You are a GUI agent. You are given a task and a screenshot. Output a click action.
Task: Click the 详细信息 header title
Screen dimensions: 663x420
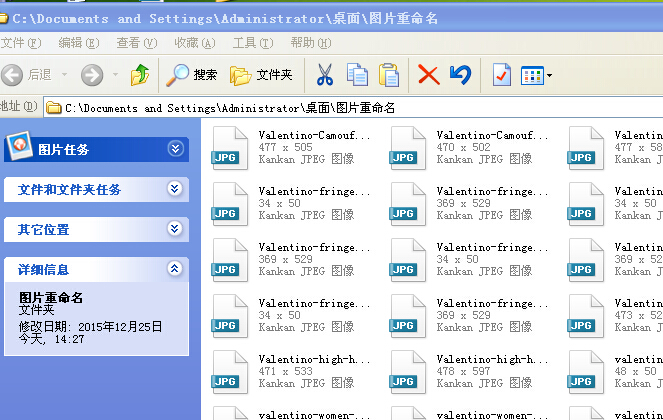[43, 269]
